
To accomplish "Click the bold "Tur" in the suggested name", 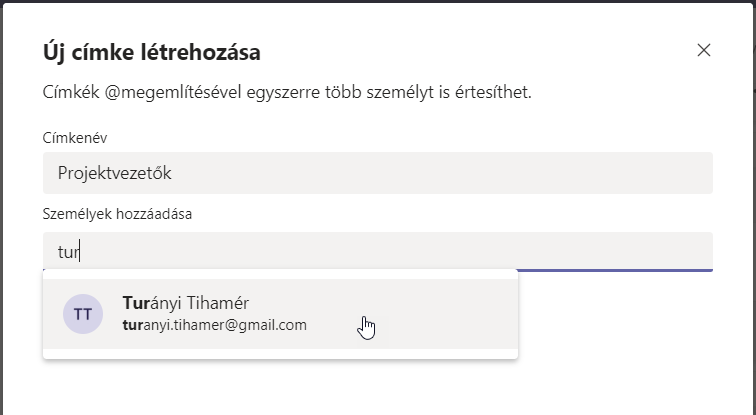I will (135, 302).
